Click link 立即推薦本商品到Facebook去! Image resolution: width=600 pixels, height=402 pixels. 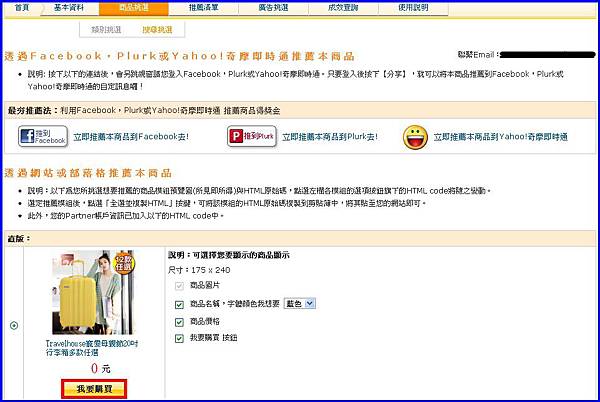(x=131, y=137)
